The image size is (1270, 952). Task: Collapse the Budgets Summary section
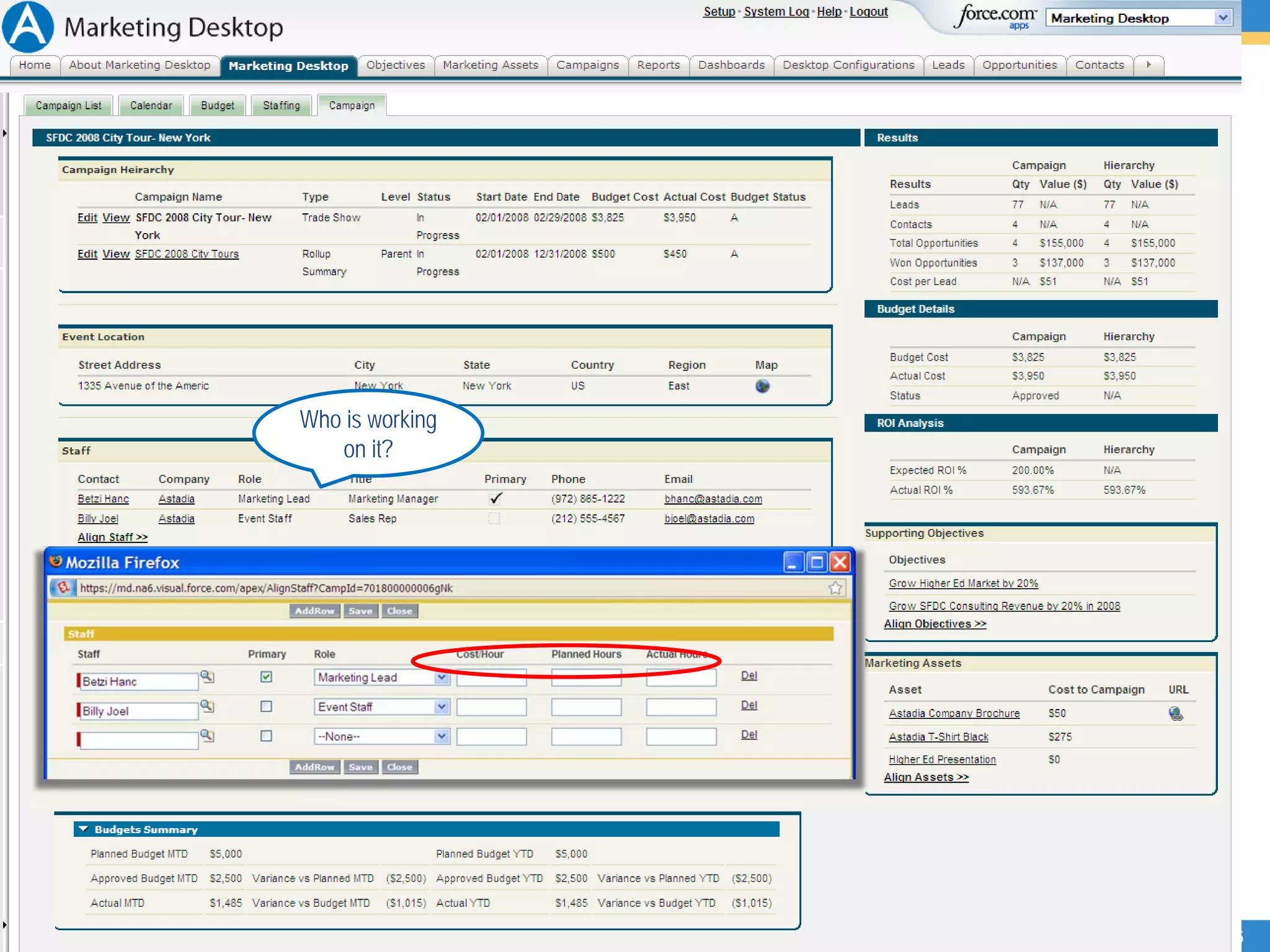pyautogui.click(x=84, y=829)
